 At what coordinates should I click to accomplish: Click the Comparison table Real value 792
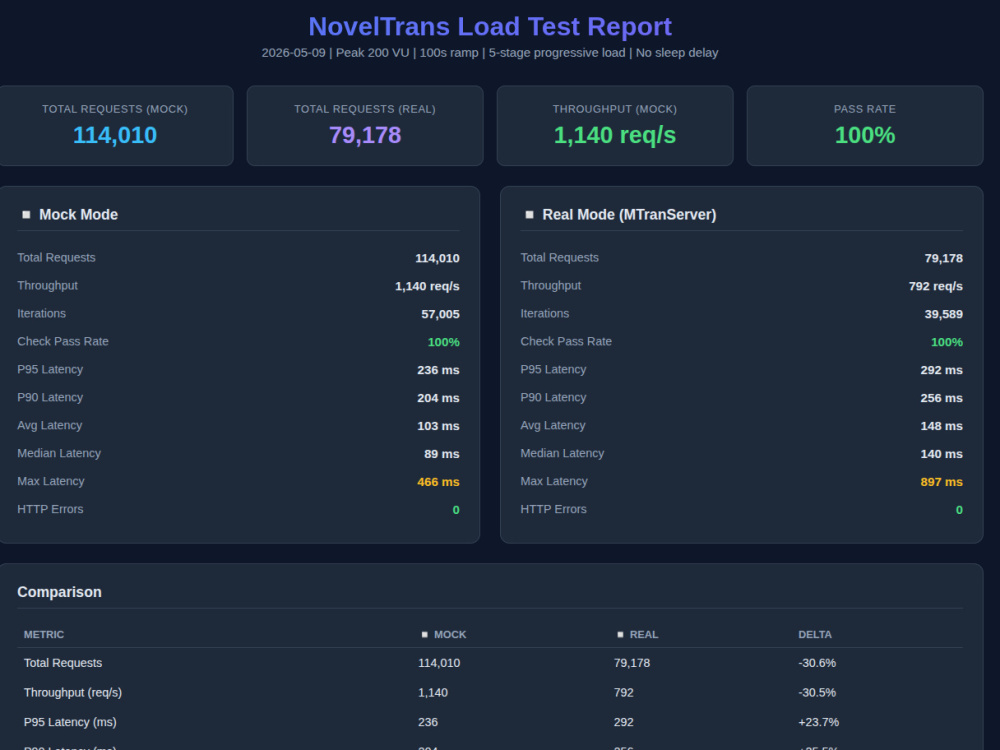click(623, 693)
